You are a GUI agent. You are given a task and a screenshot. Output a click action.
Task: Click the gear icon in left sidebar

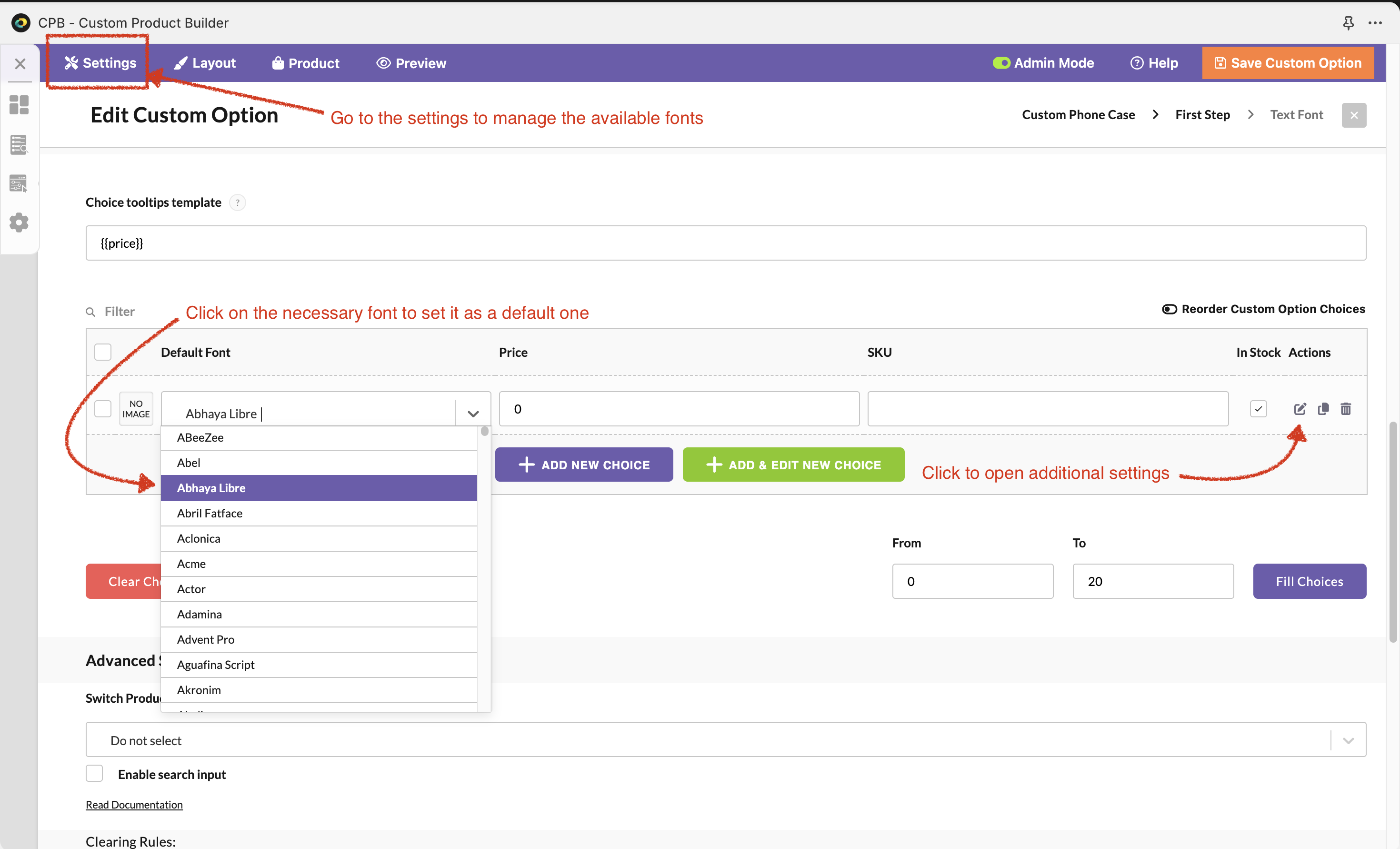coord(20,222)
